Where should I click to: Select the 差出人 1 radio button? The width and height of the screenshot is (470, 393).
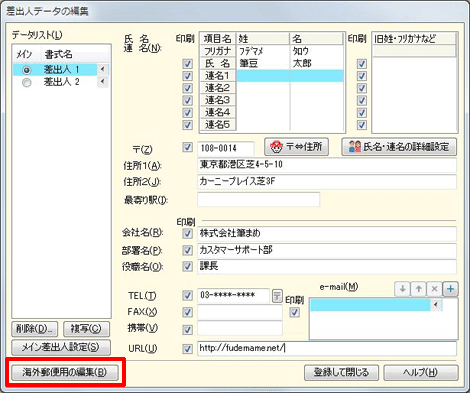click(27, 70)
